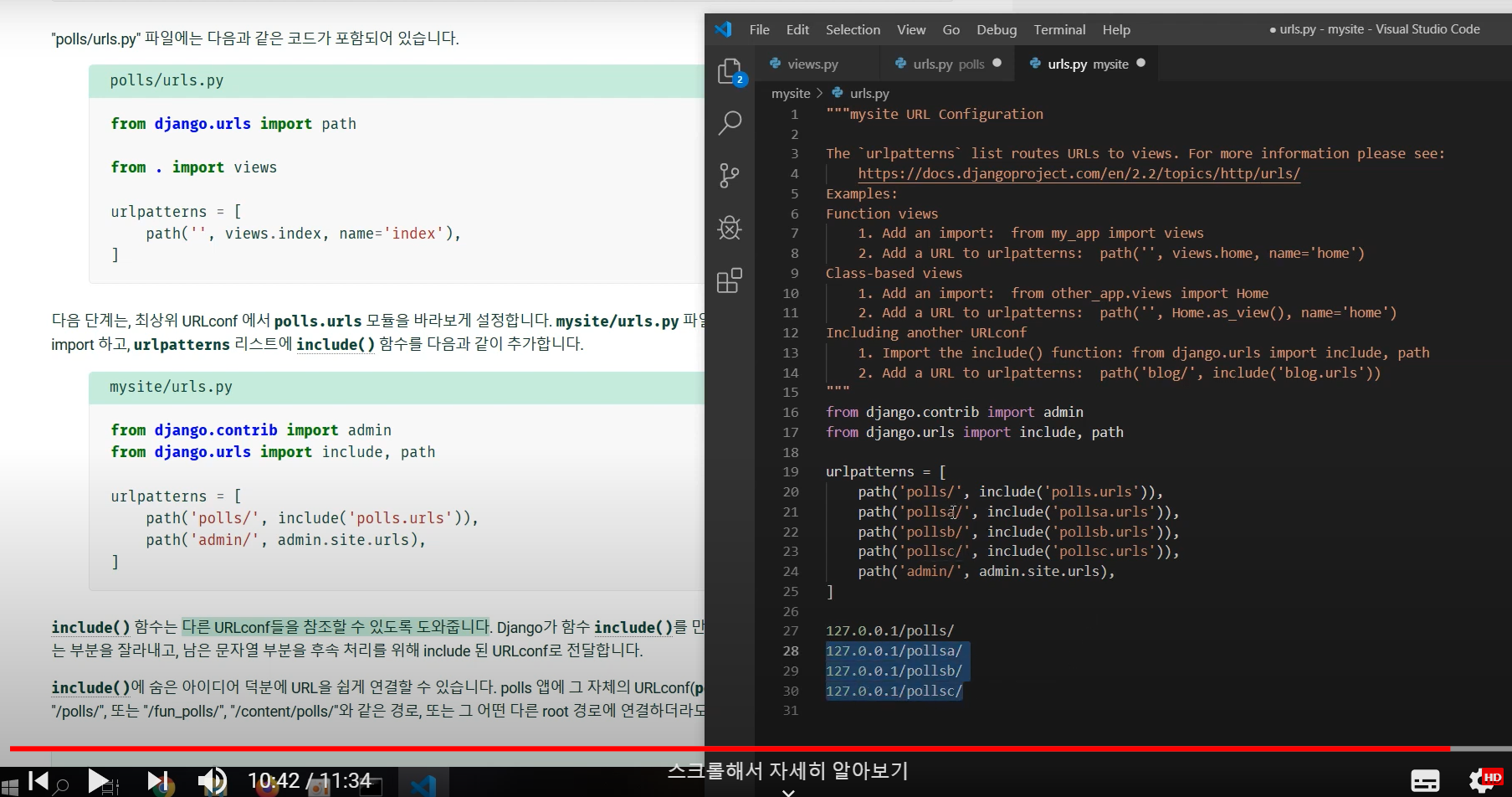Click the Python file icon in breadcrumb
Screen dimensions: 1512x797
click(838, 93)
